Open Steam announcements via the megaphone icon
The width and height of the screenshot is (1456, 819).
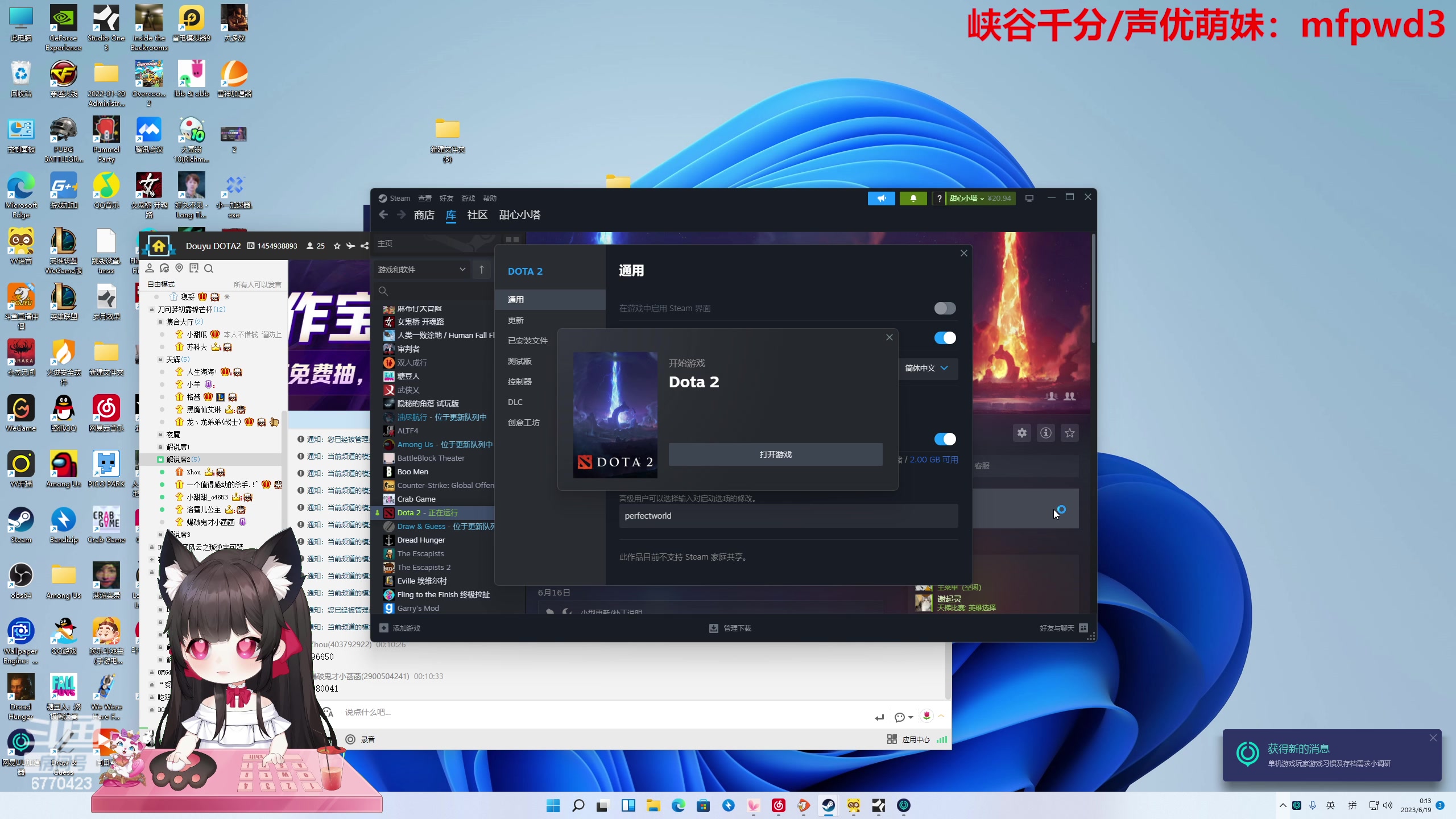[881, 198]
